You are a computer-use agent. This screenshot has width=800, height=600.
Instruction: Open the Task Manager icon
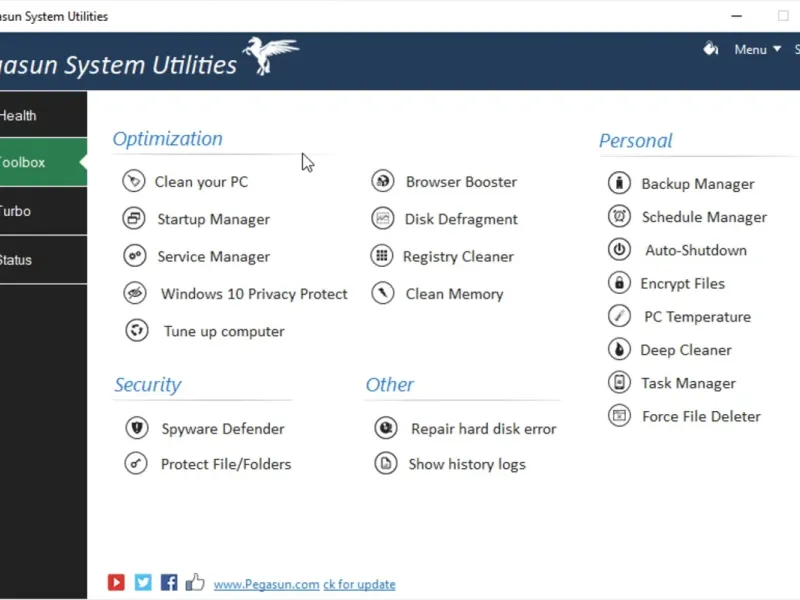(x=619, y=383)
